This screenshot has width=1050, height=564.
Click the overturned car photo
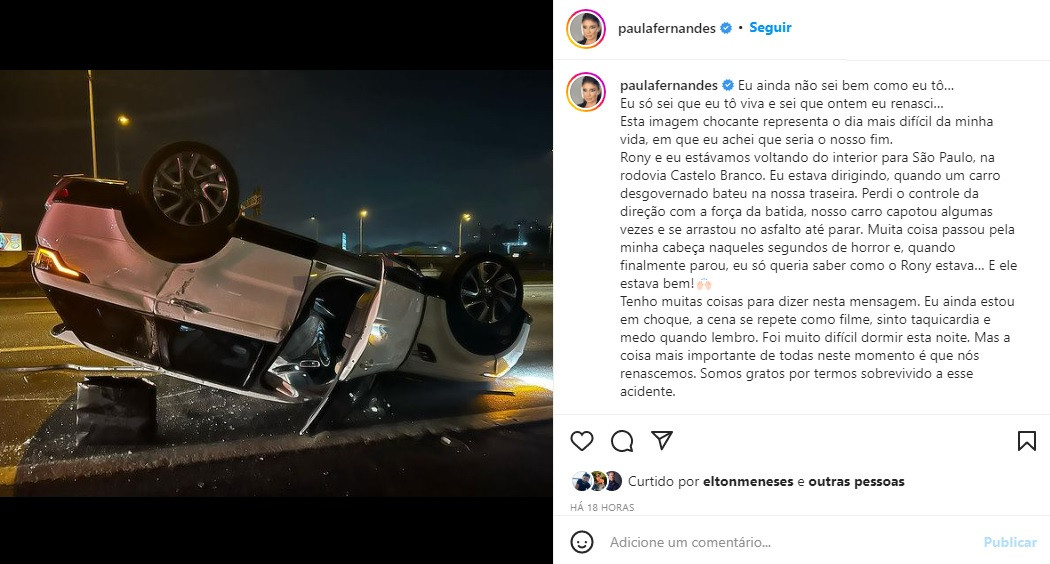(276, 283)
